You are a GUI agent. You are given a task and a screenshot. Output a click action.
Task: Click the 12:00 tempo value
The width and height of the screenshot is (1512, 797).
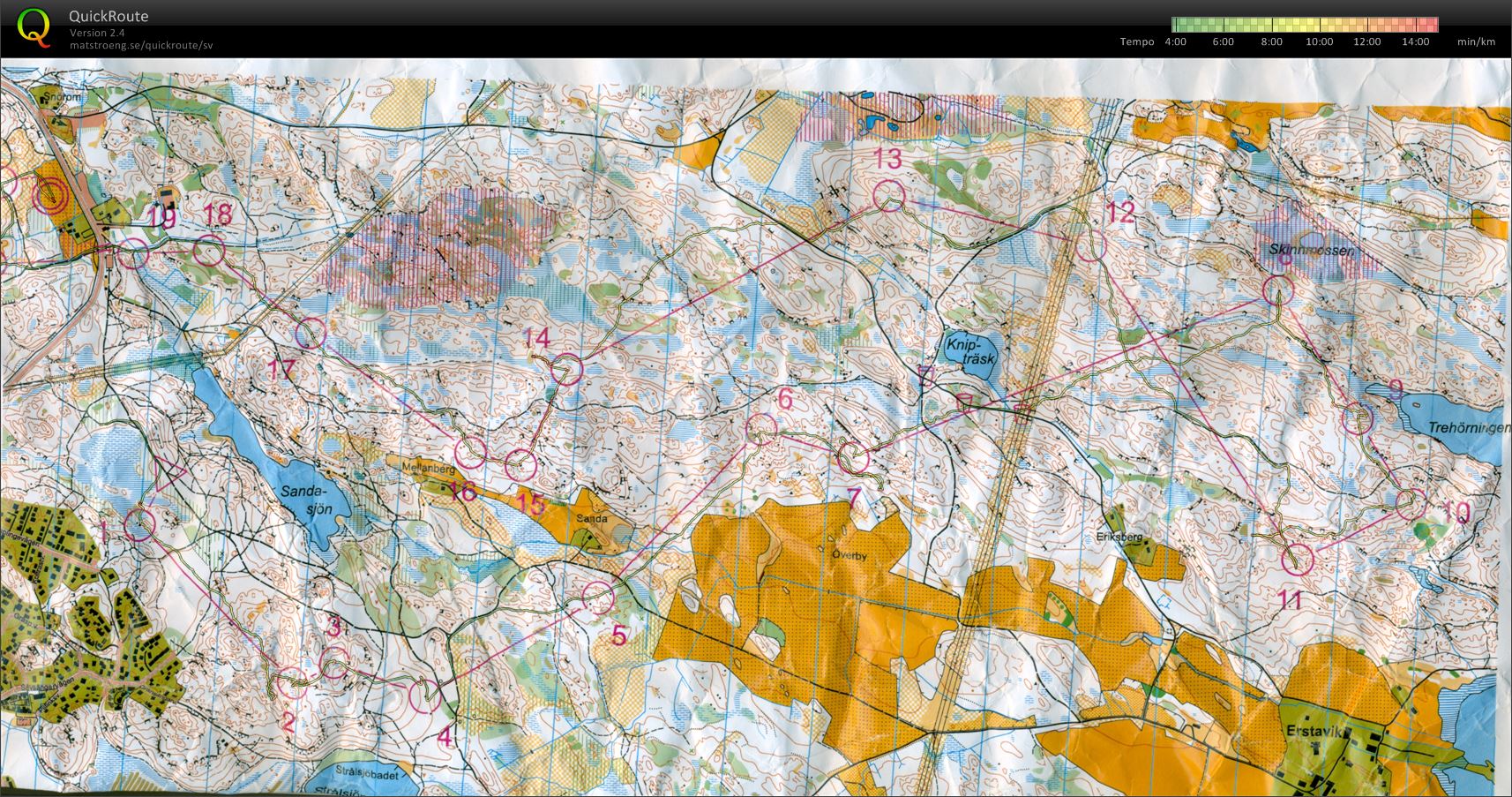point(1367,41)
